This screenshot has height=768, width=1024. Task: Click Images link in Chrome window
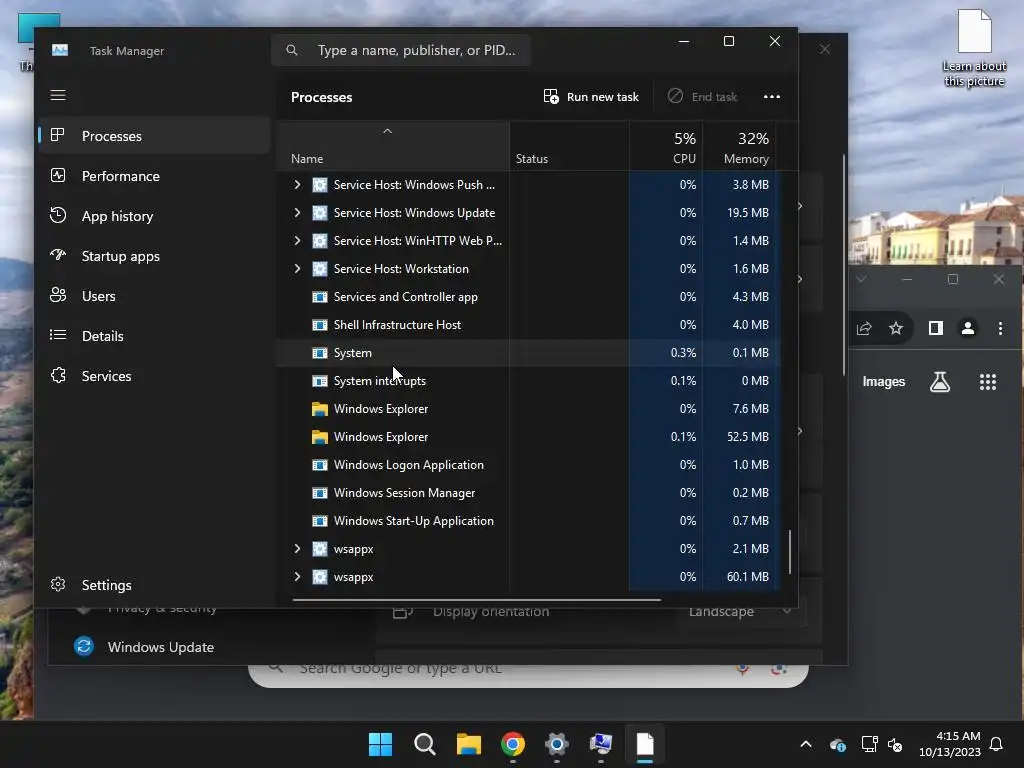[x=884, y=381]
